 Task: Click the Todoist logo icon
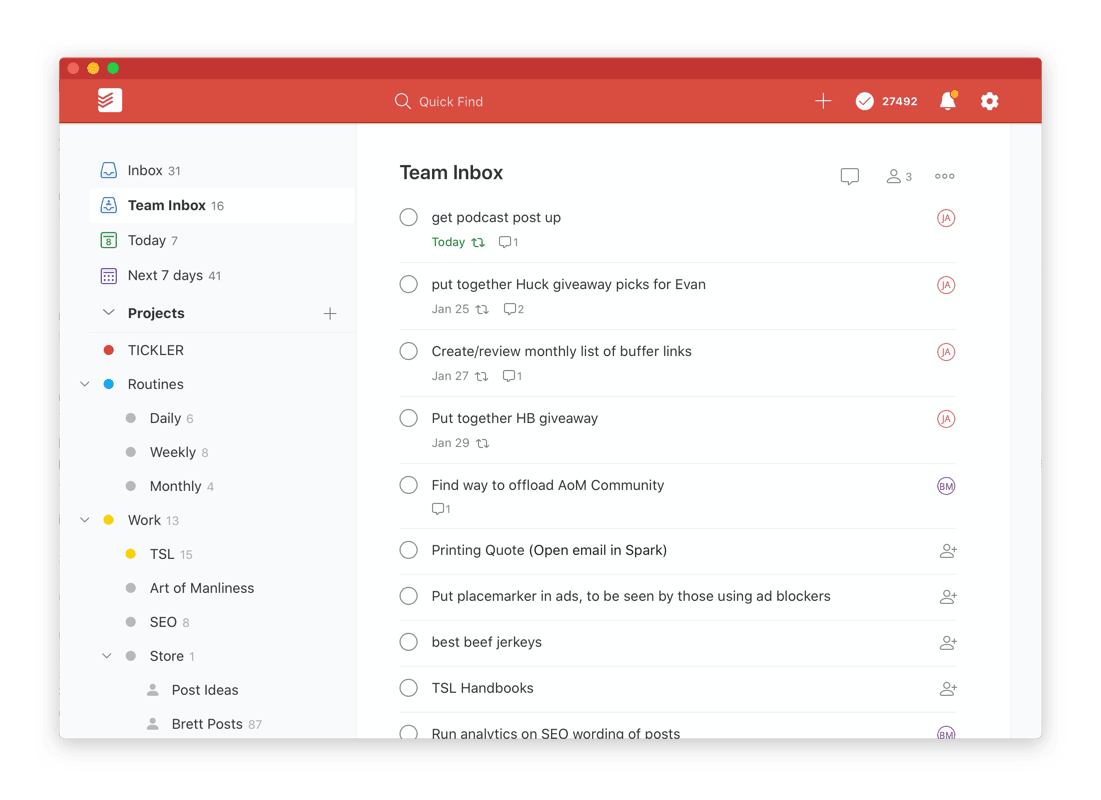pyautogui.click(x=109, y=100)
